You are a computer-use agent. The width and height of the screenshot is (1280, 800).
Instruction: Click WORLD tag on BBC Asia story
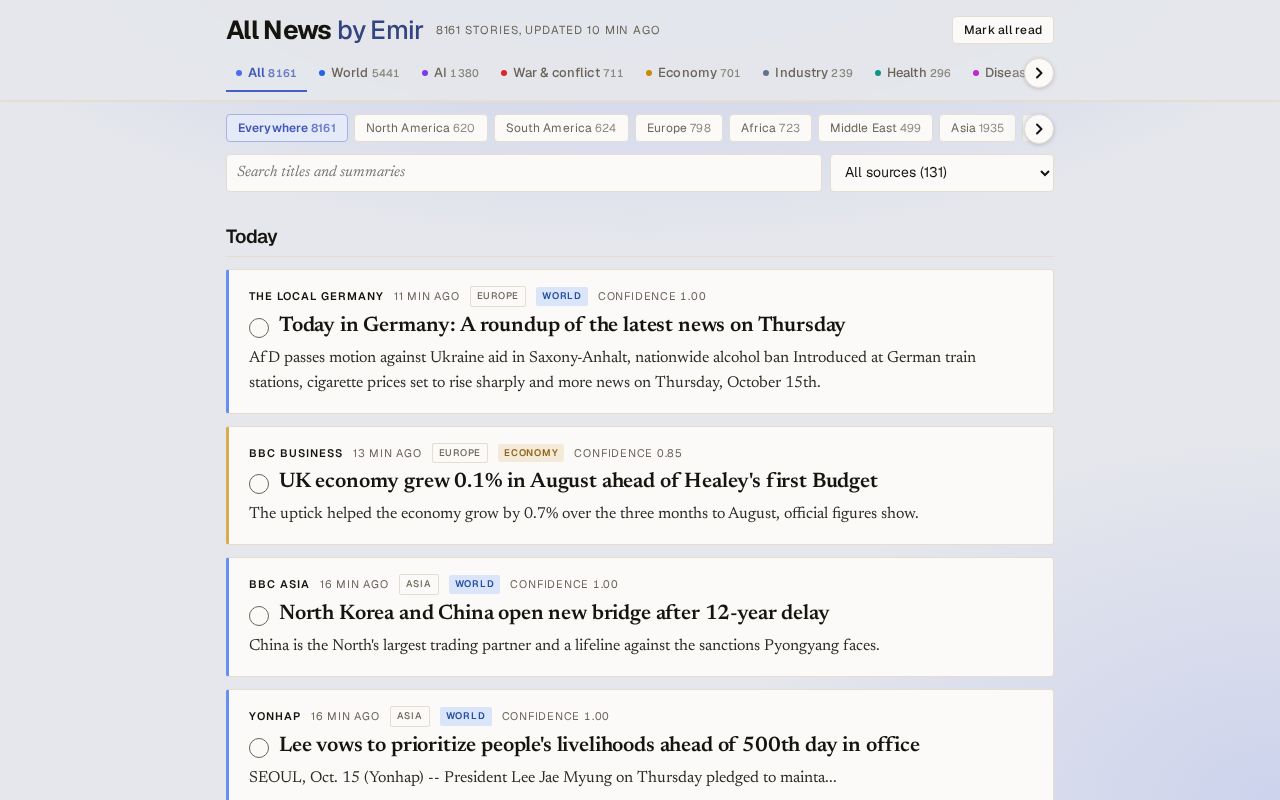coord(475,584)
